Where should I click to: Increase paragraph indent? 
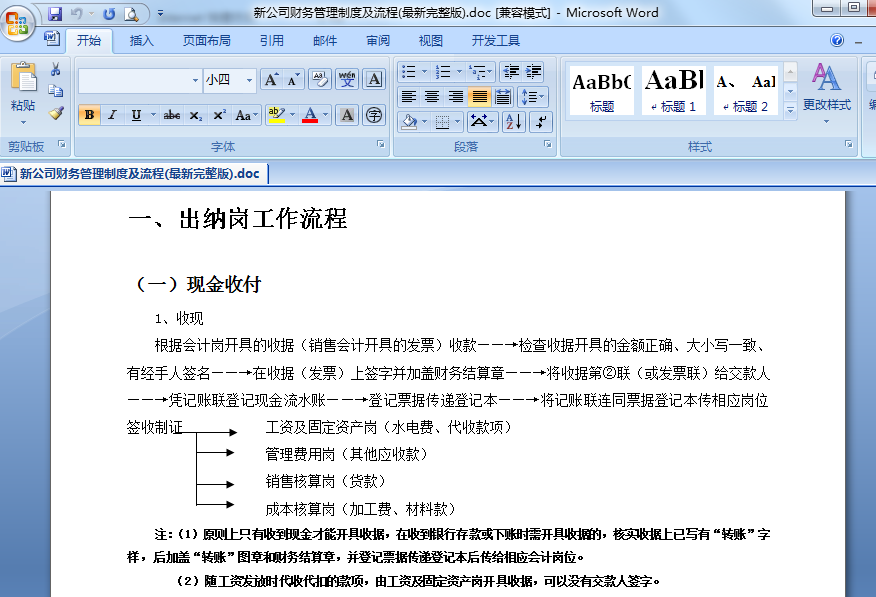(534, 71)
